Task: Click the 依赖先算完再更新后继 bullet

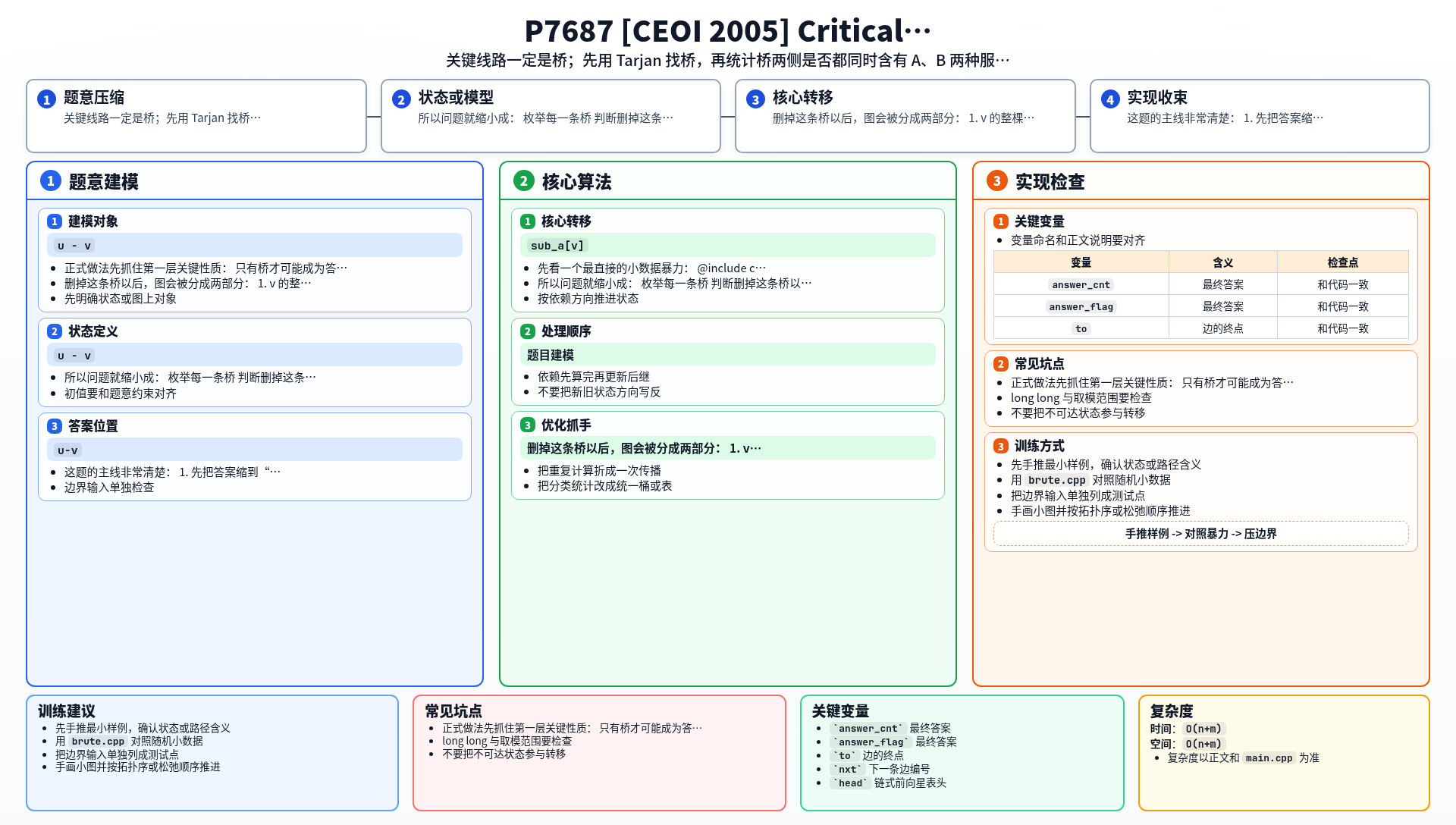Action: (594, 377)
